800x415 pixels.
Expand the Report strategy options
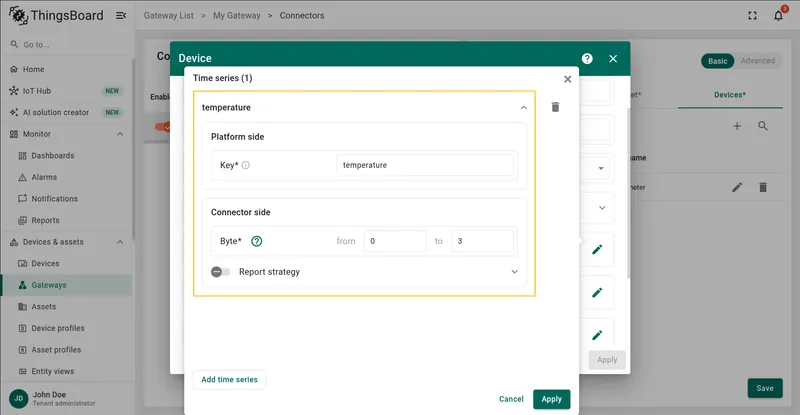(x=514, y=272)
